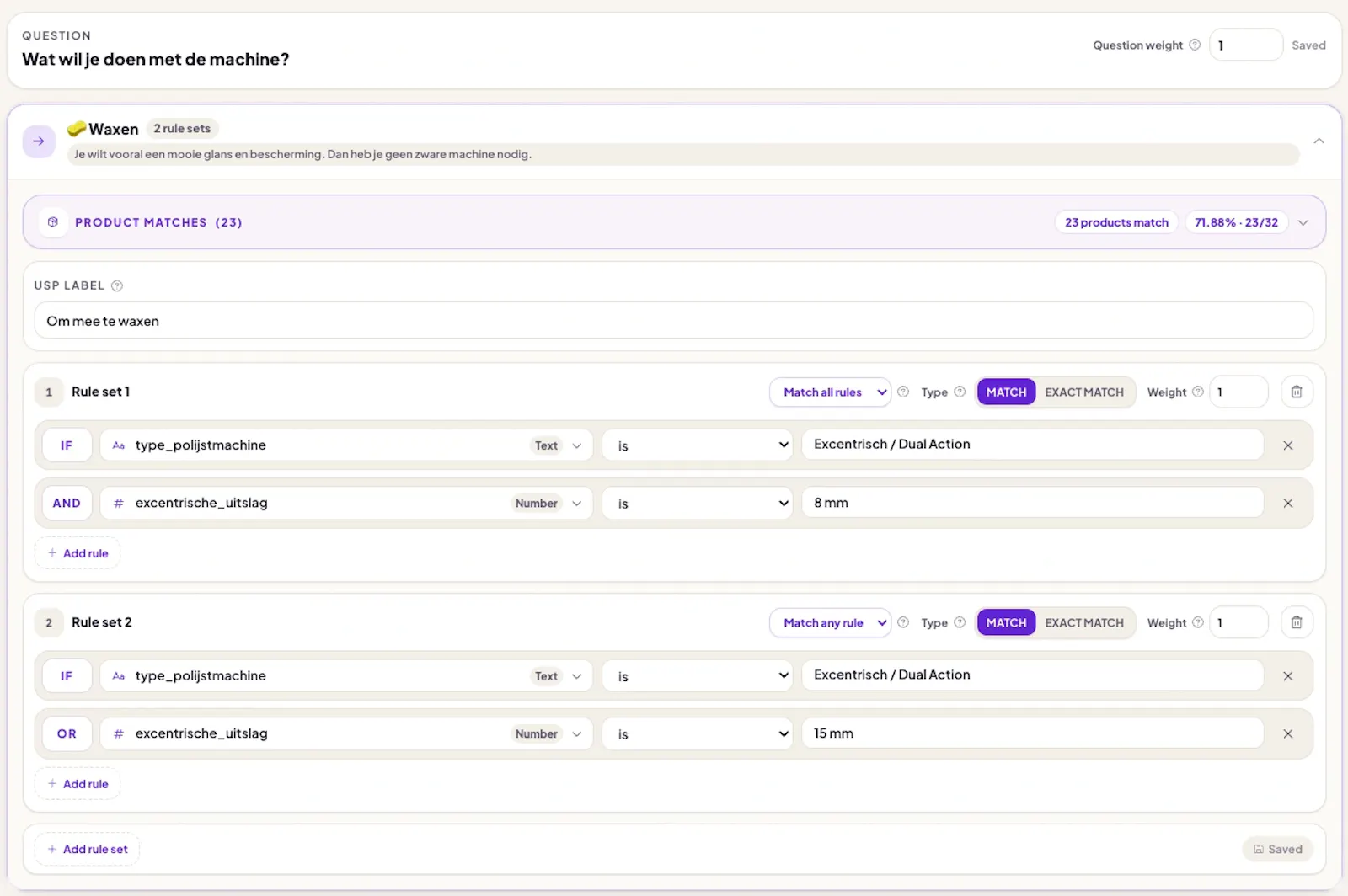This screenshot has height=896, width=1348.
Task: Click the question title 'Wat wil je doen met de machine?'
Action: (x=156, y=60)
